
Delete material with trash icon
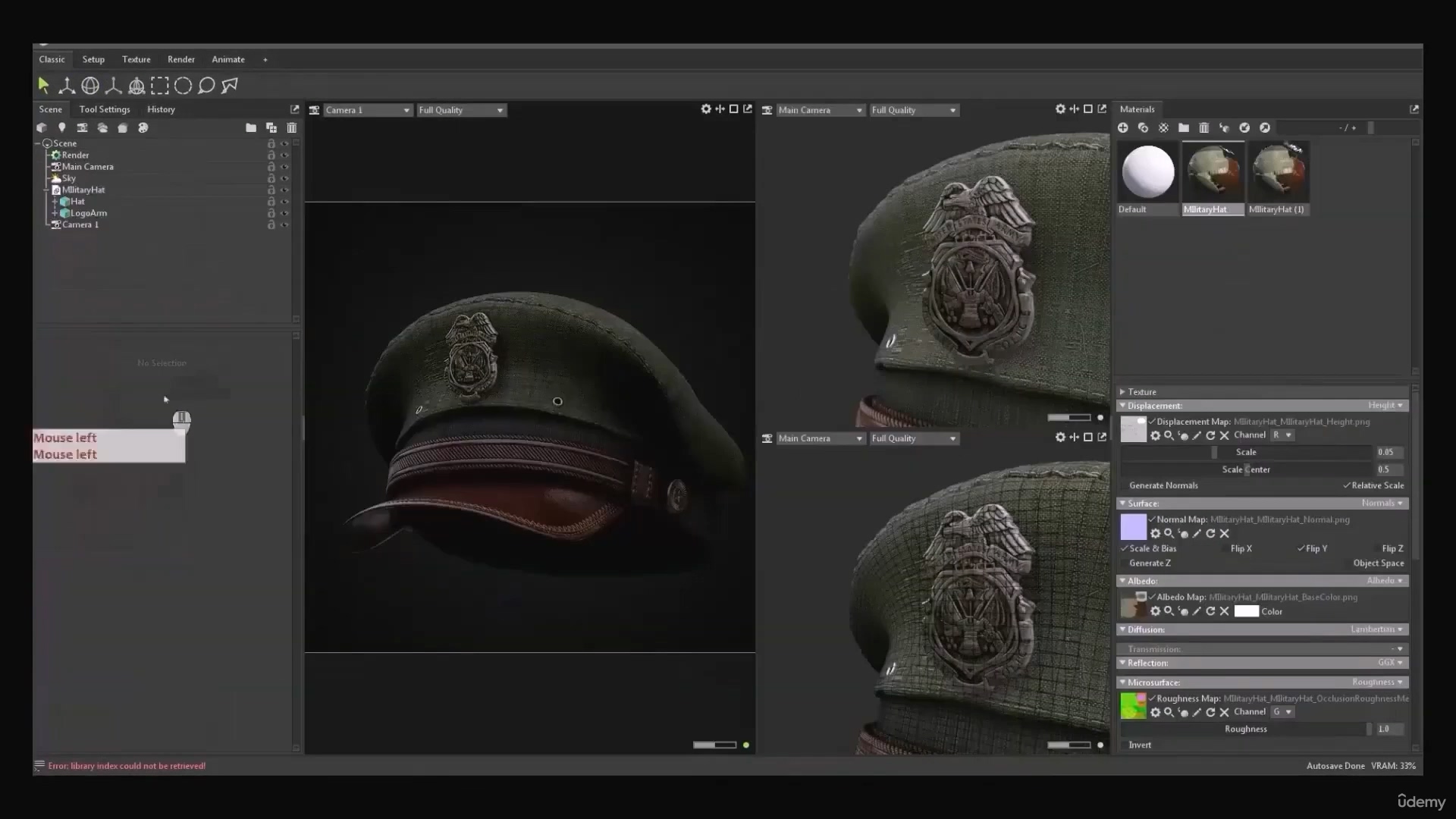pos(1204,127)
